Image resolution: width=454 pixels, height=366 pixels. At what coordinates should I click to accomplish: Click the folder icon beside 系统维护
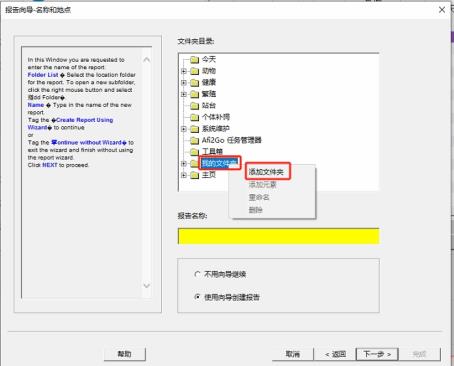click(x=194, y=129)
